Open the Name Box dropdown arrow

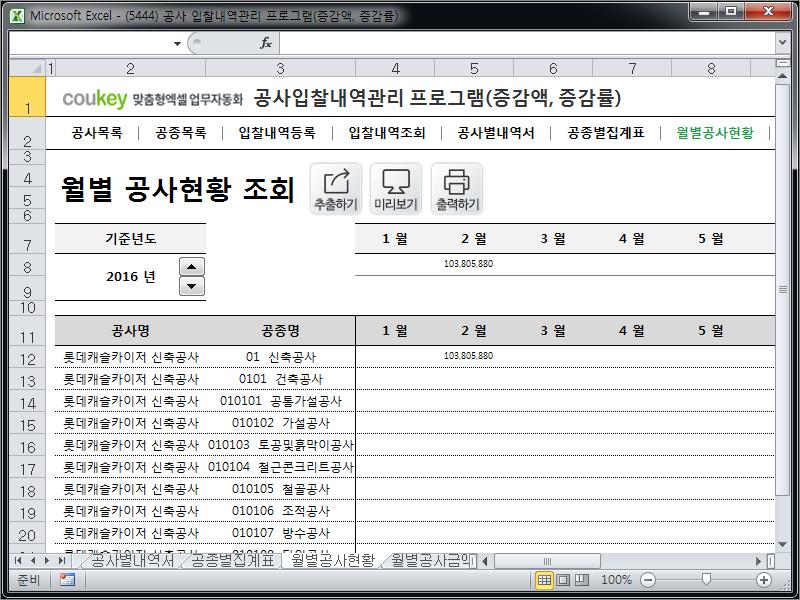[x=177, y=43]
